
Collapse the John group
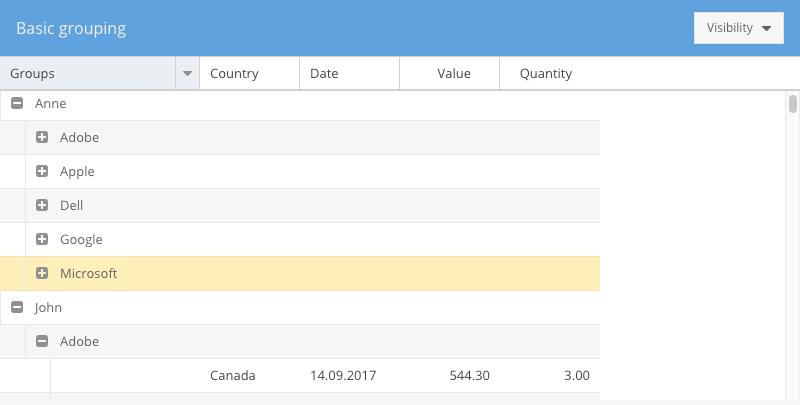point(17,307)
